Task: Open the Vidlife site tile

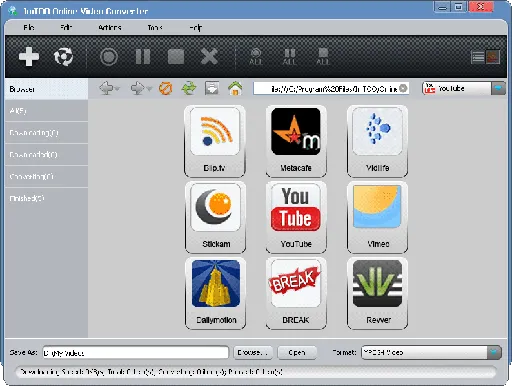Action: pos(377,141)
